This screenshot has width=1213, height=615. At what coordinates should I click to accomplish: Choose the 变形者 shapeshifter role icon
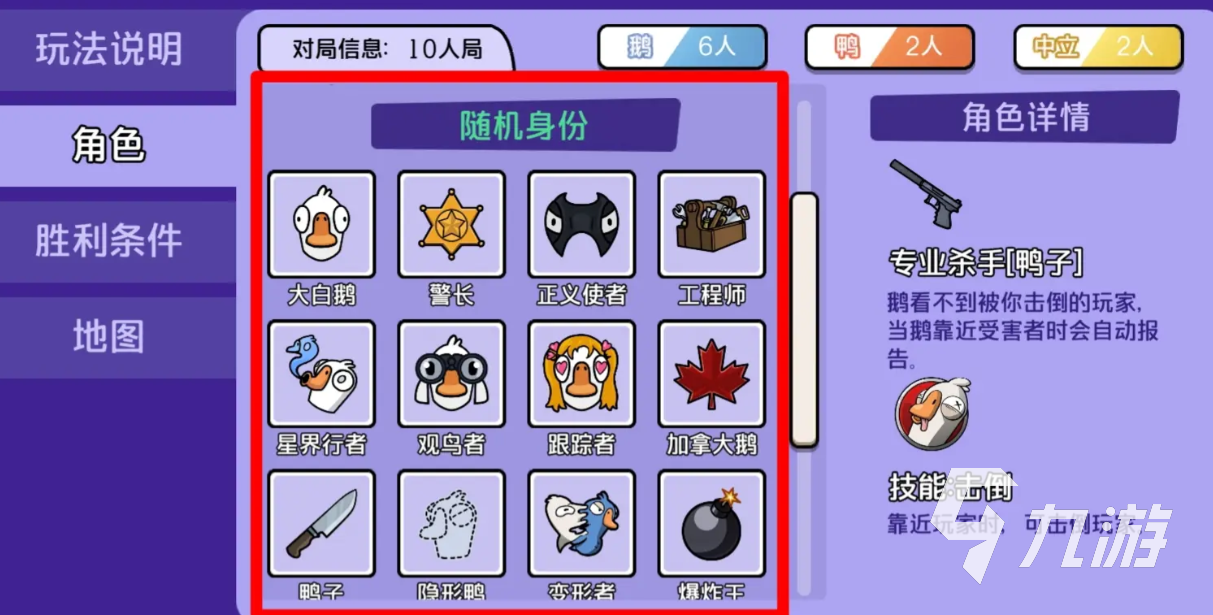coord(581,524)
